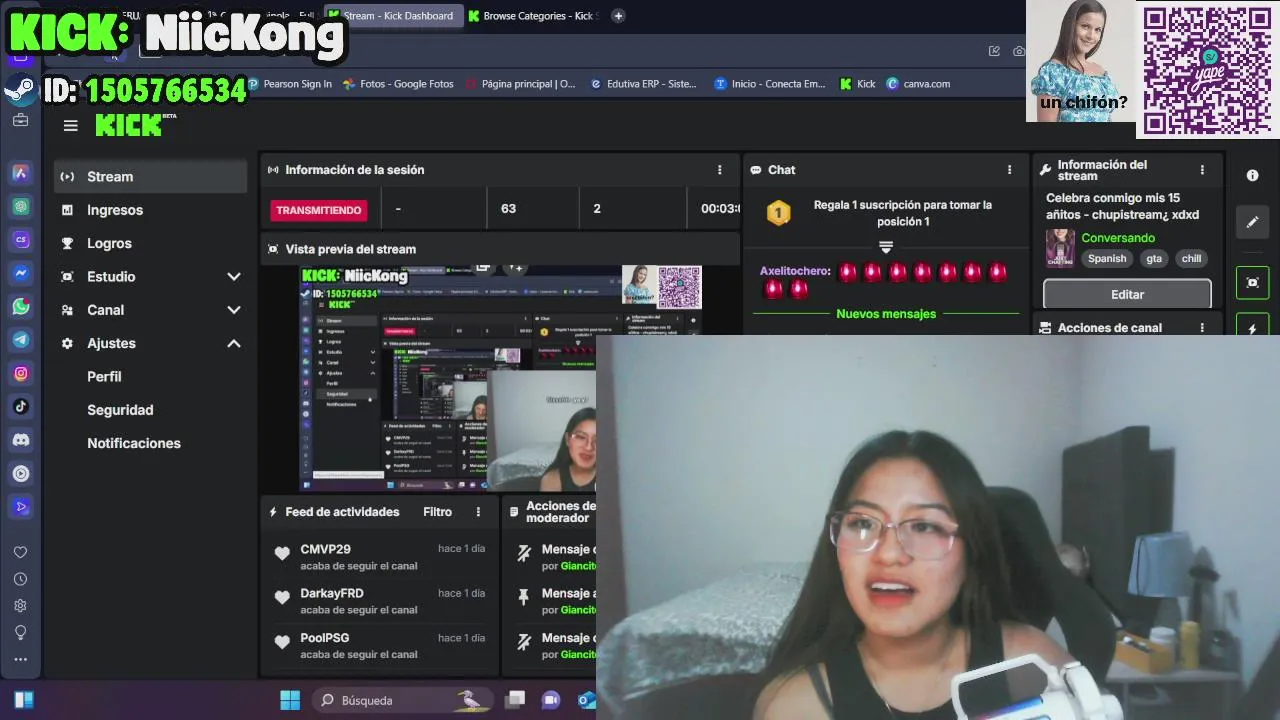This screenshot has height=720, width=1280.
Task: Toggle the stream preview panel icon on right rail
Action: pyautogui.click(x=1252, y=283)
